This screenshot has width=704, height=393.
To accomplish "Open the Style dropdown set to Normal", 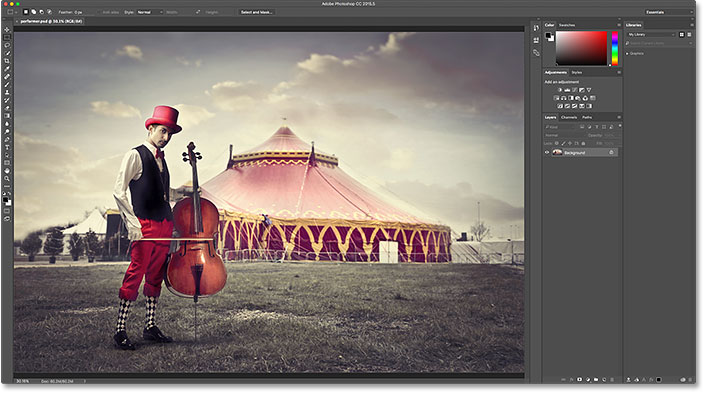I will (150, 12).
